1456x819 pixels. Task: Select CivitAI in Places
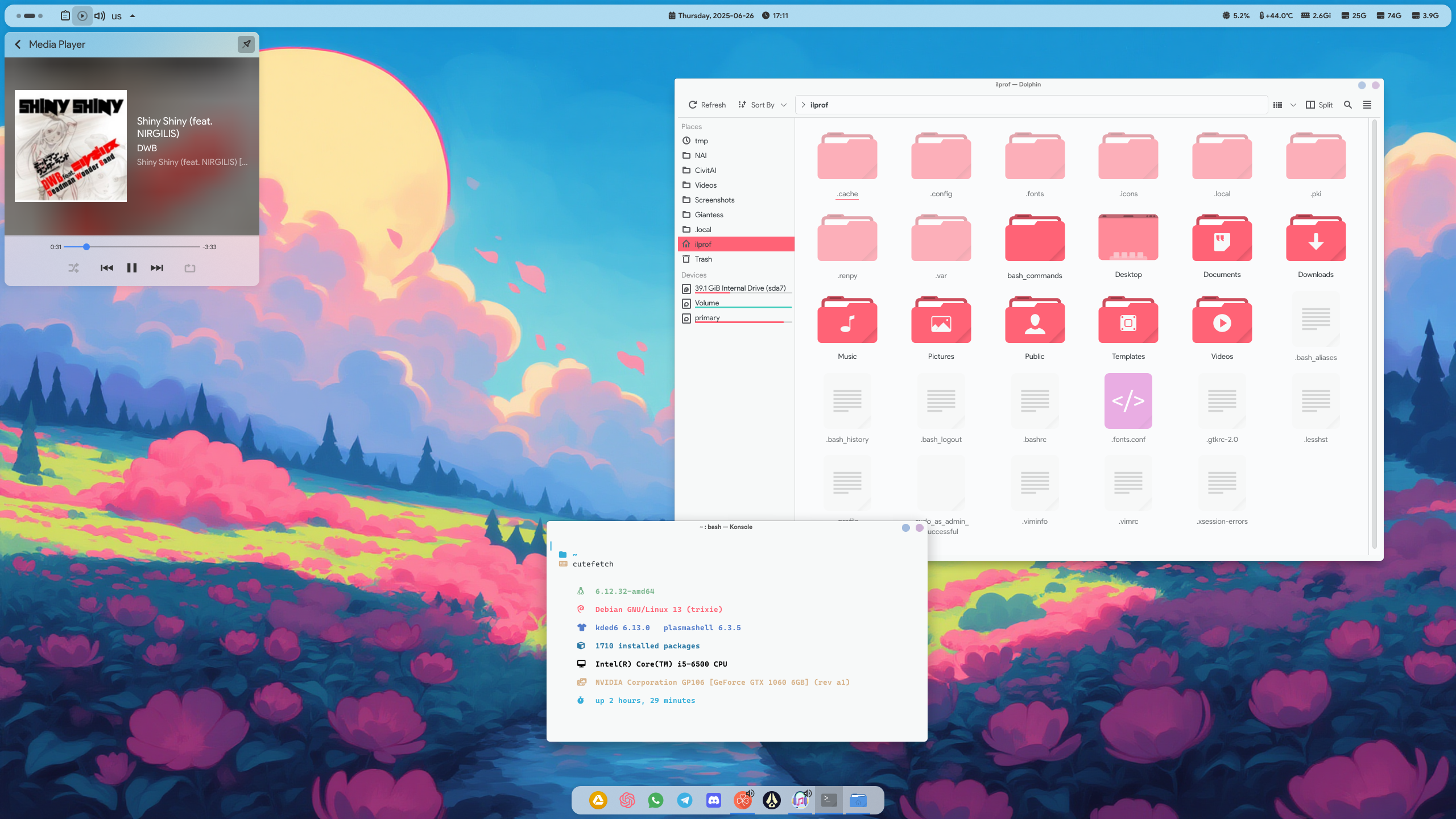pyautogui.click(x=736, y=170)
